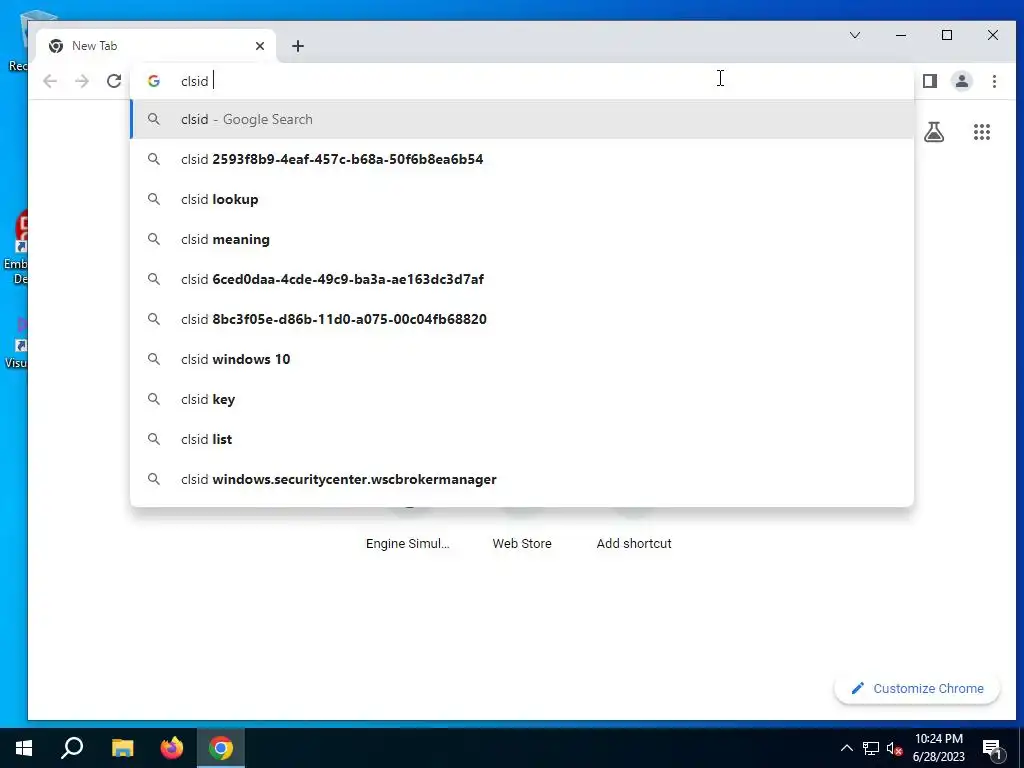The width and height of the screenshot is (1024, 768).
Task: Reload the page with the refresh icon
Action: 114,81
